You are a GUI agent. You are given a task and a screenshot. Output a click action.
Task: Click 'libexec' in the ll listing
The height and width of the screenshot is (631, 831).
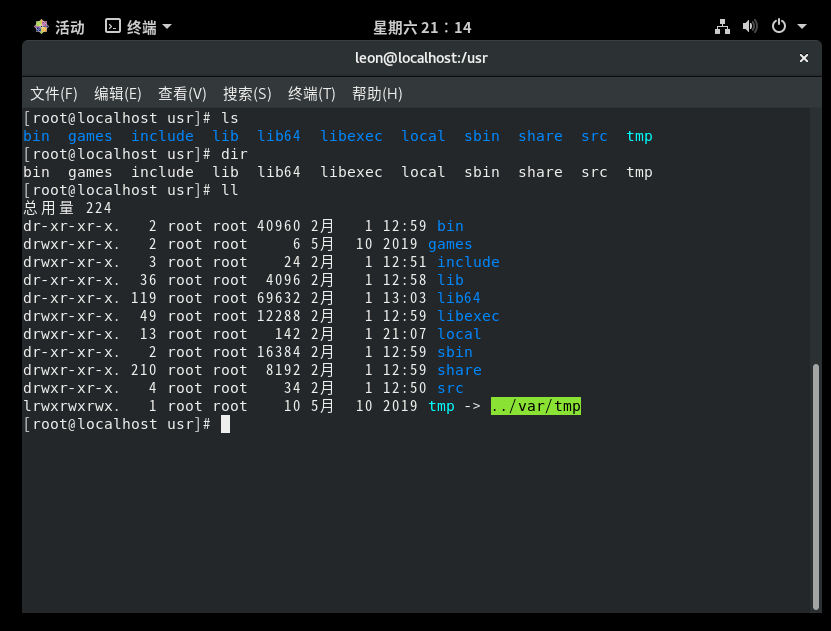pos(468,316)
